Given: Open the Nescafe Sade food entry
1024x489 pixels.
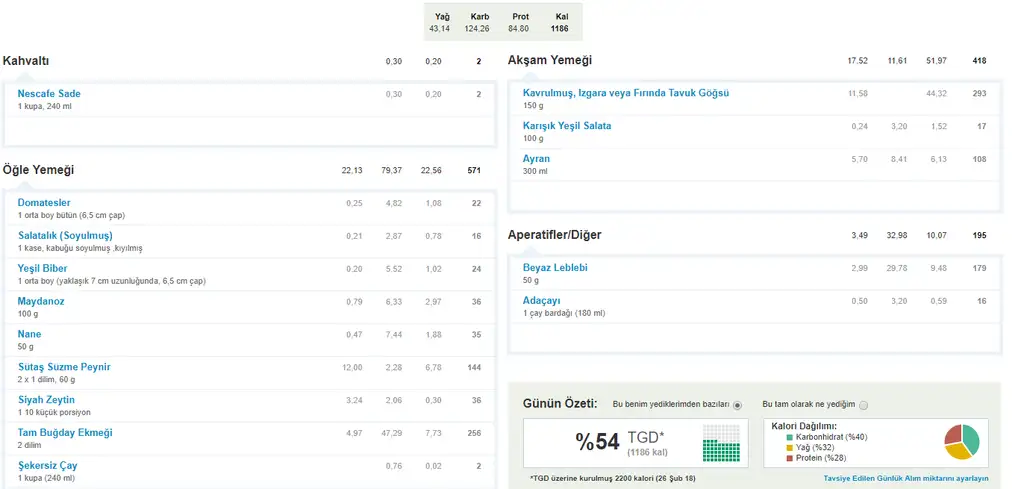Looking at the screenshot, I should coord(49,94).
